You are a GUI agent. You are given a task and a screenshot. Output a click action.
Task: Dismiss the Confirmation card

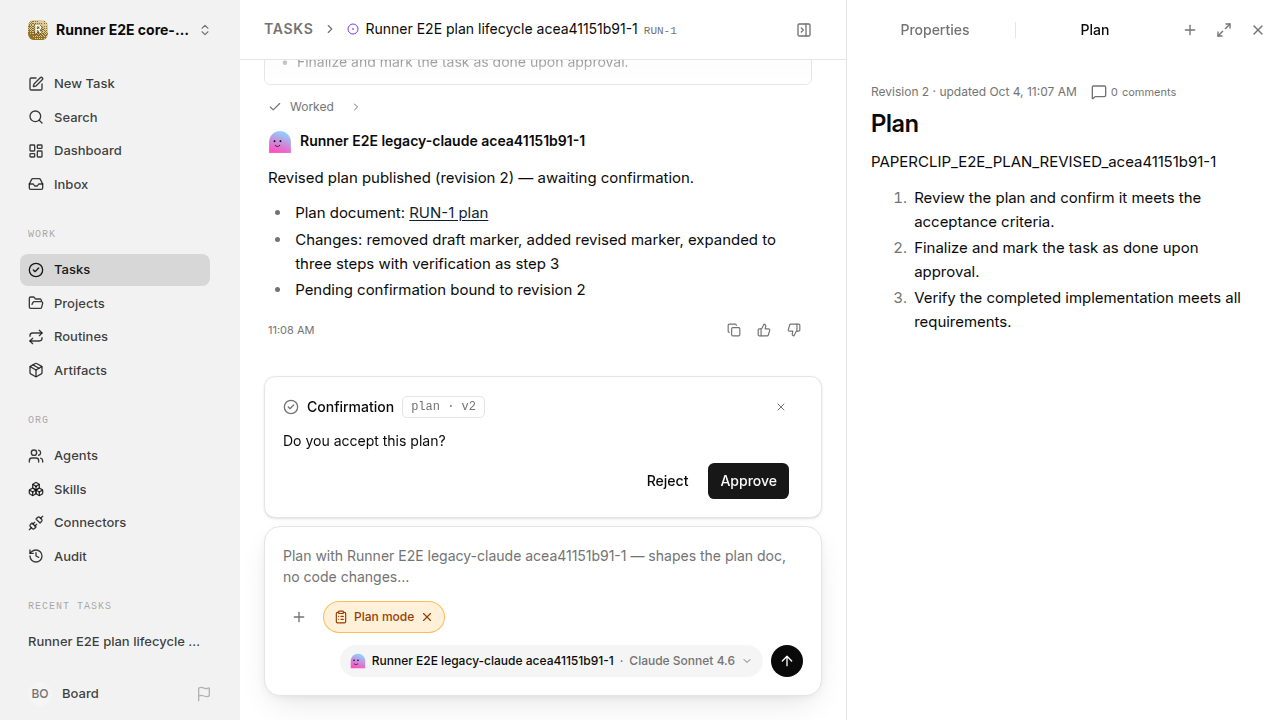click(781, 407)
